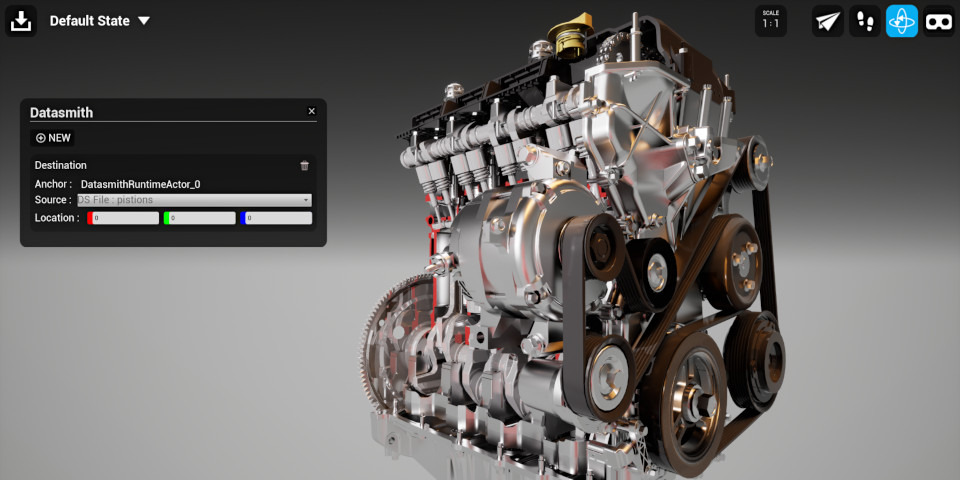Click the red X axis color marker
Viewport: 960px width, 480px height.
tap(90, 218)
